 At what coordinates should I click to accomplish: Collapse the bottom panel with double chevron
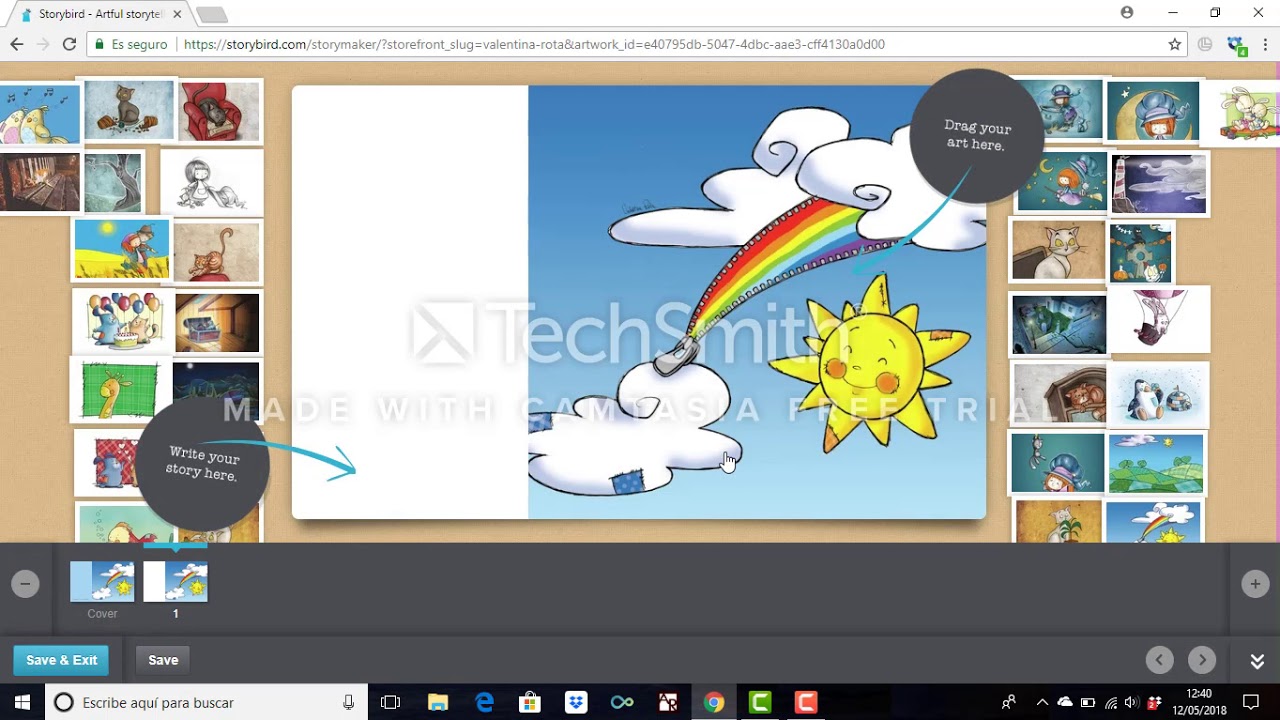[1257, 661]
